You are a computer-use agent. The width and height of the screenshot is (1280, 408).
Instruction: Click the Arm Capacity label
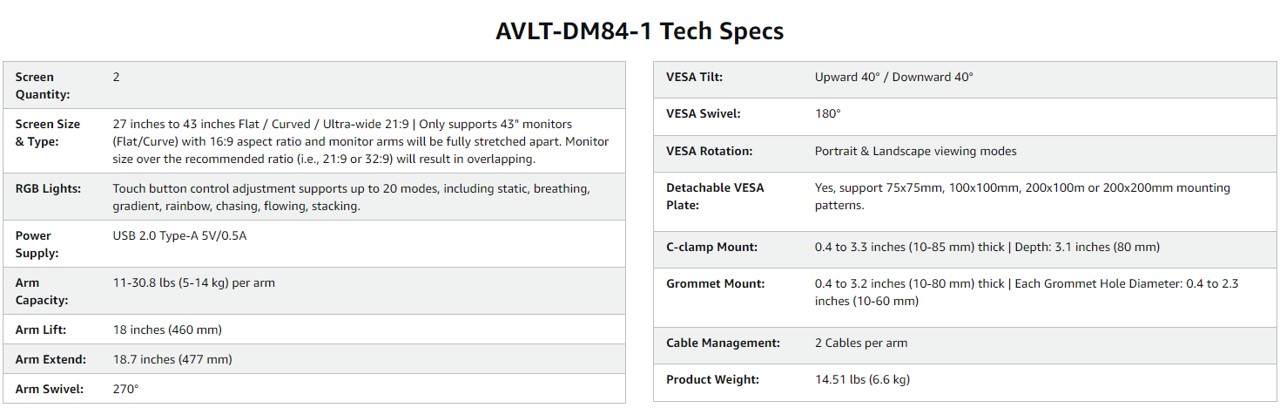(42, 291)
